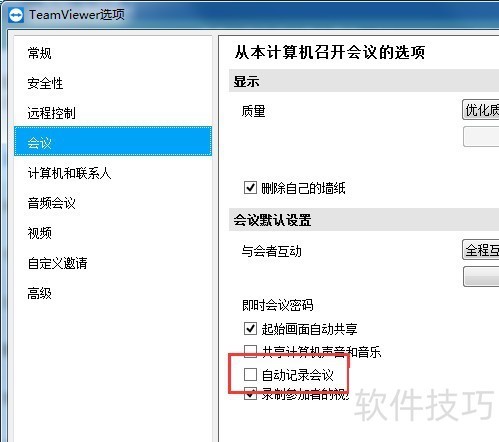Select 远程控制 in the sidebar
The height and width of the screenshot is (442, 499).
click(x=51, y=113)
